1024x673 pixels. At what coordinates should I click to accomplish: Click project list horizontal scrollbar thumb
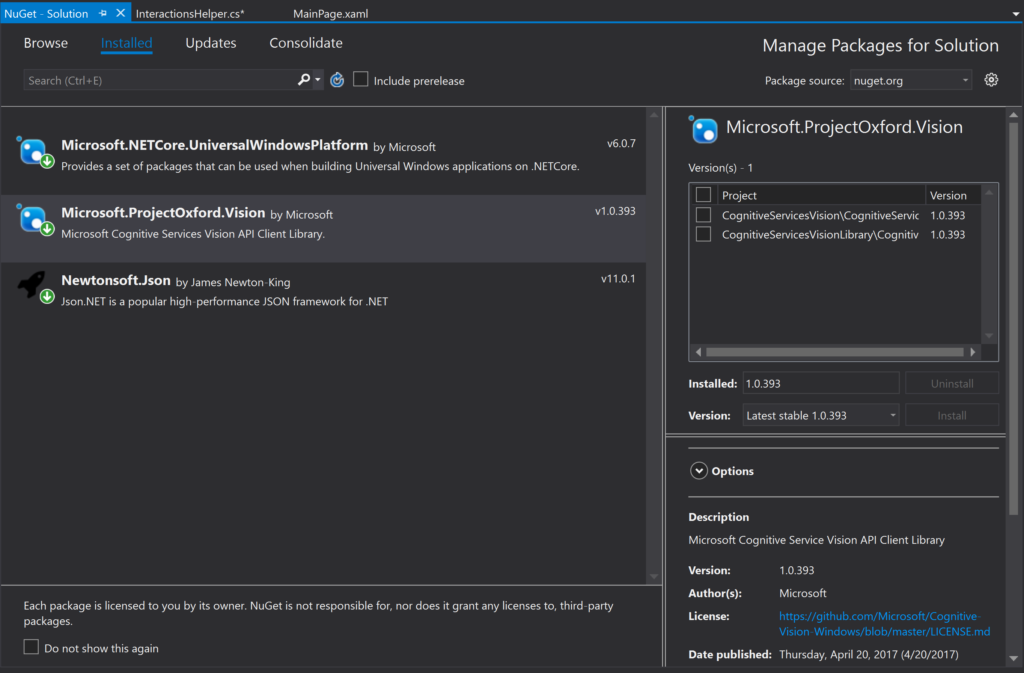[835, 352]
